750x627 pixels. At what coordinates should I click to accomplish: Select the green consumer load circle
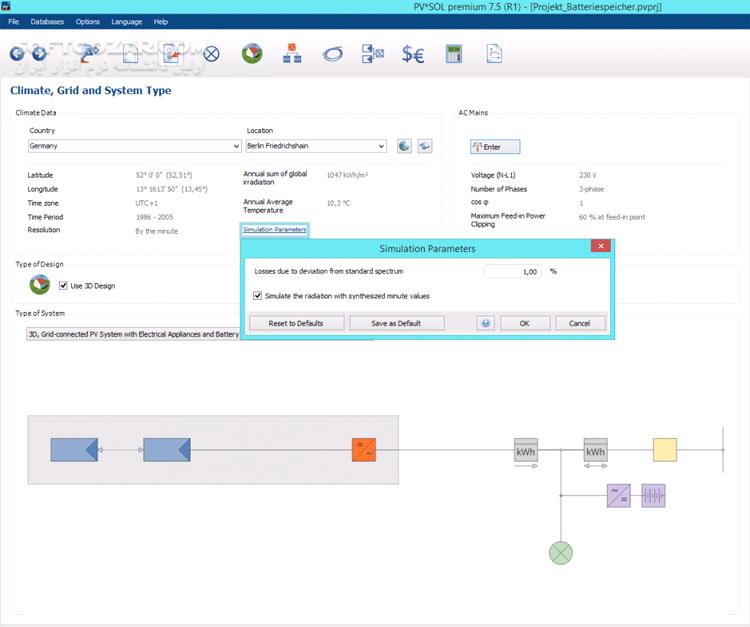click(561, 553)
